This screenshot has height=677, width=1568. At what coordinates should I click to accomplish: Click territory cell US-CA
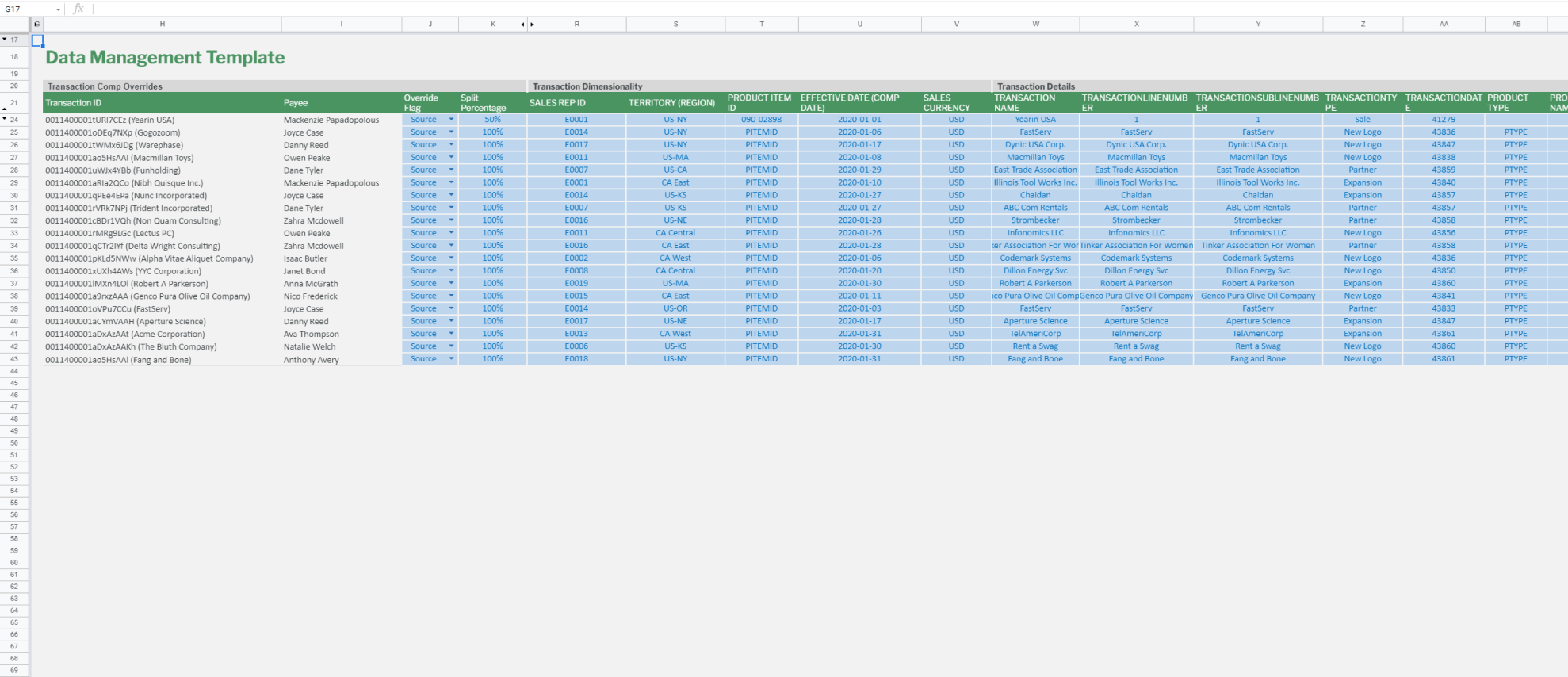676,170
